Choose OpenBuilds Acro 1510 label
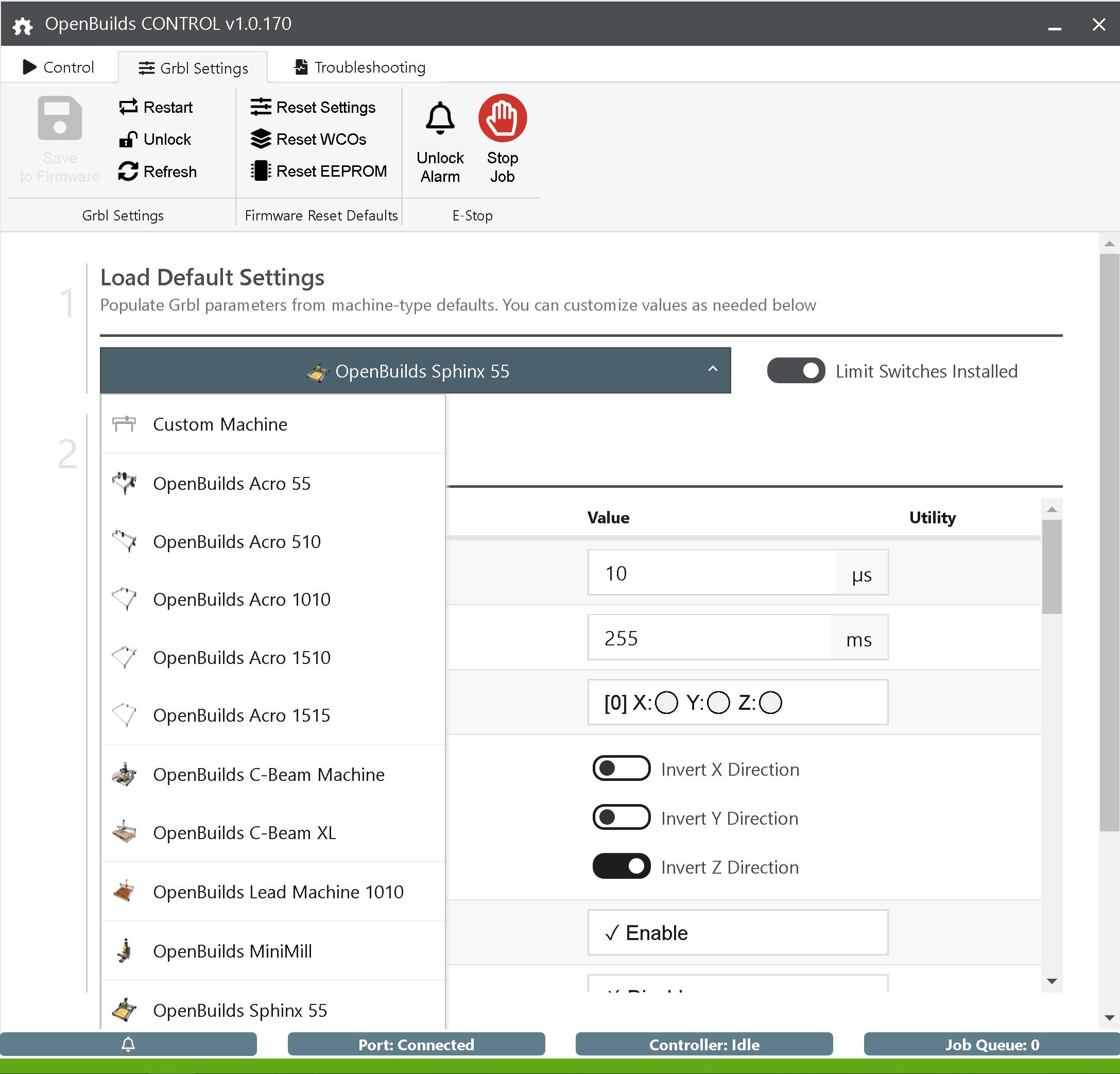 click(242, 658)
